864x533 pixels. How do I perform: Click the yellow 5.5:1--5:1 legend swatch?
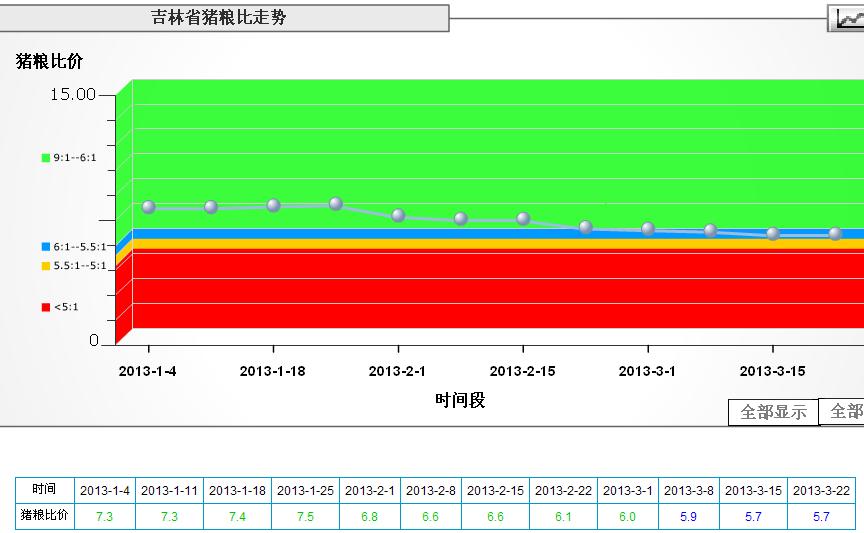(x=46, y=266)
